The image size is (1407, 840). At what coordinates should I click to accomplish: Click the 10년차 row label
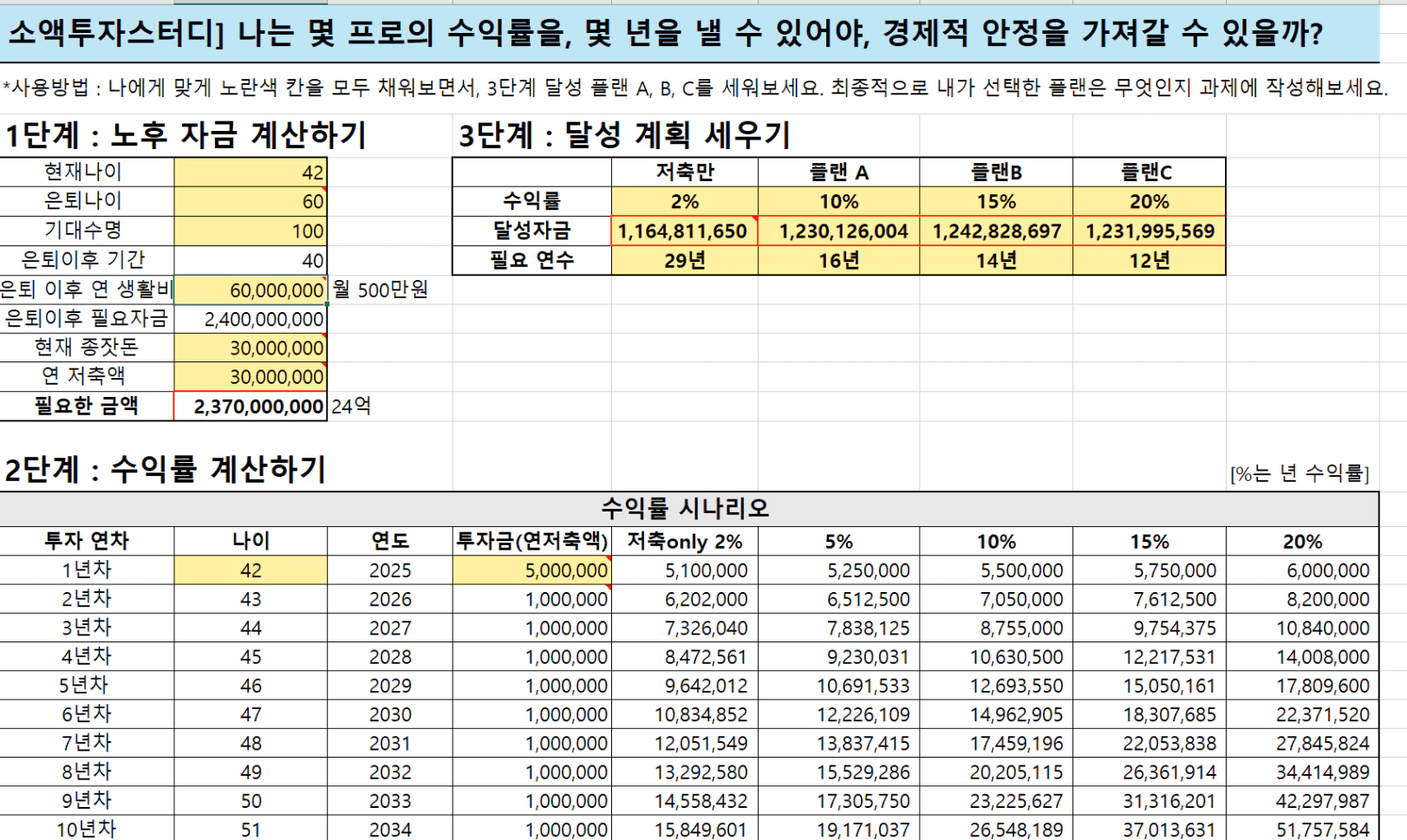[87, 829]
